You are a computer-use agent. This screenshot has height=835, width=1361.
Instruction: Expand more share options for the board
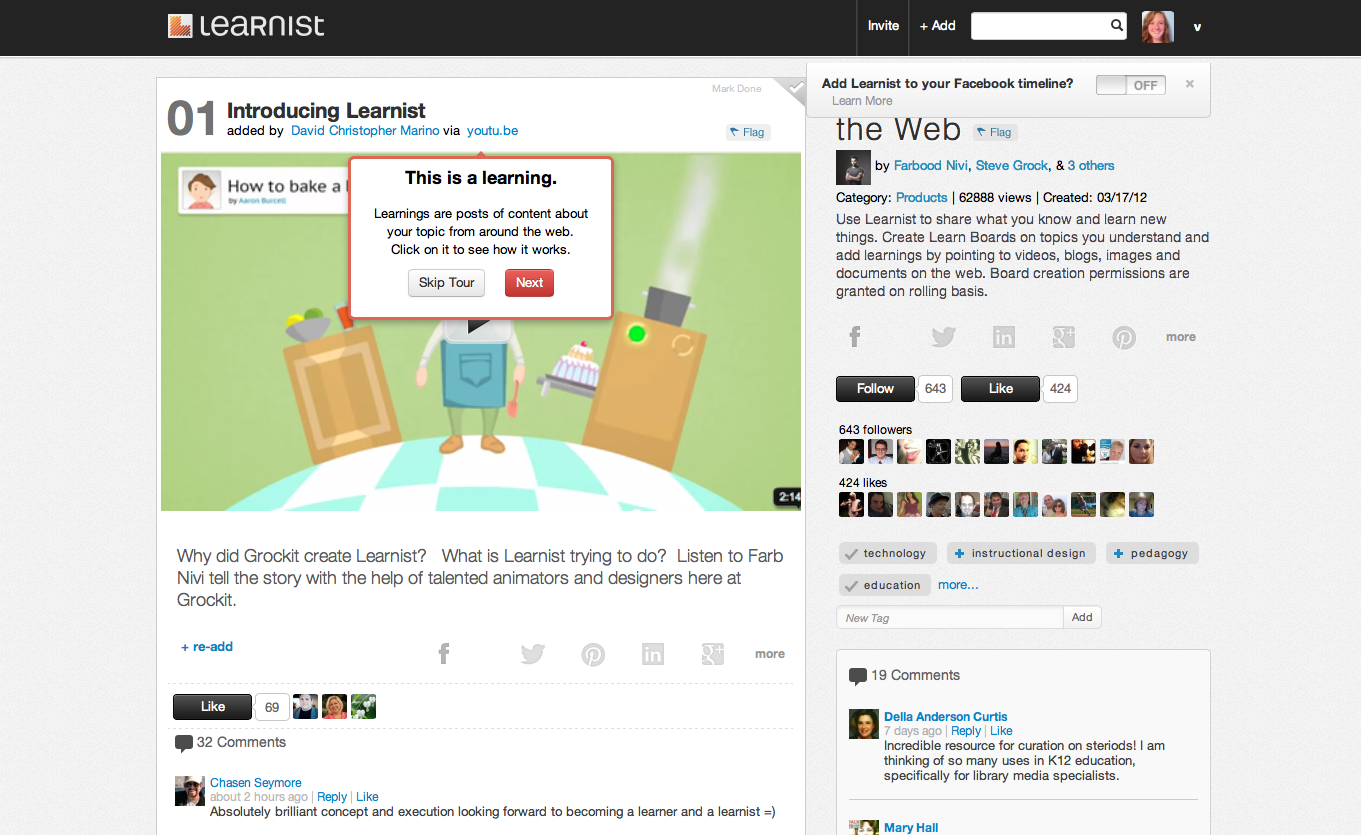(x=1180, y=337)
